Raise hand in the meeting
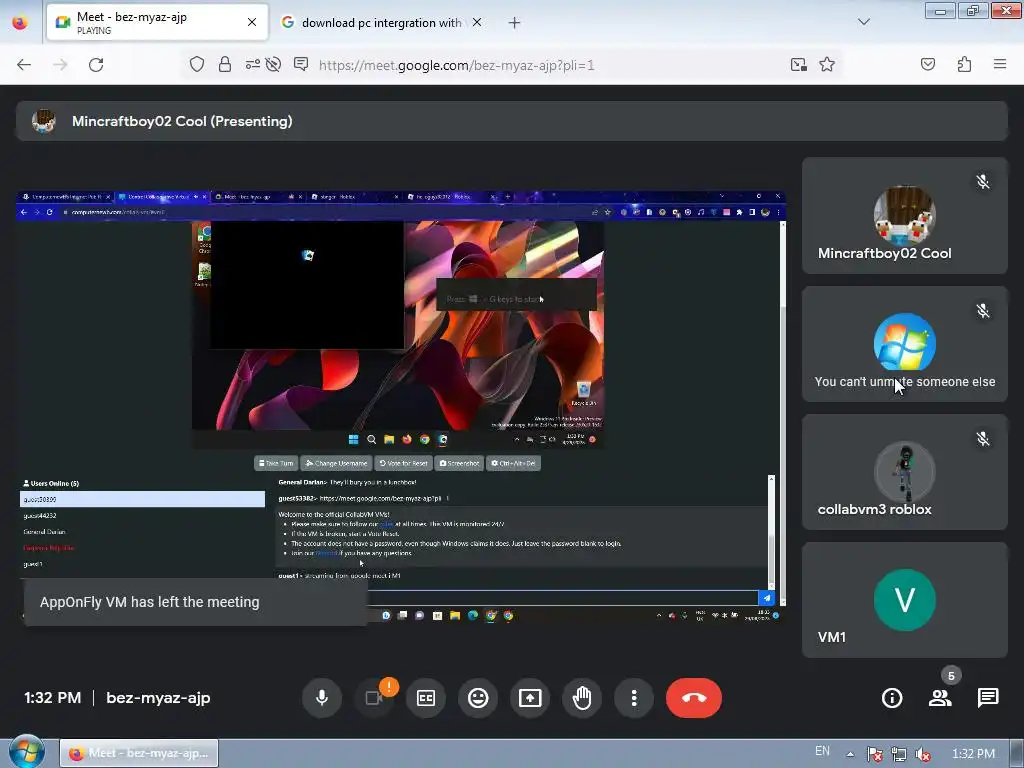 click(582, 698)
